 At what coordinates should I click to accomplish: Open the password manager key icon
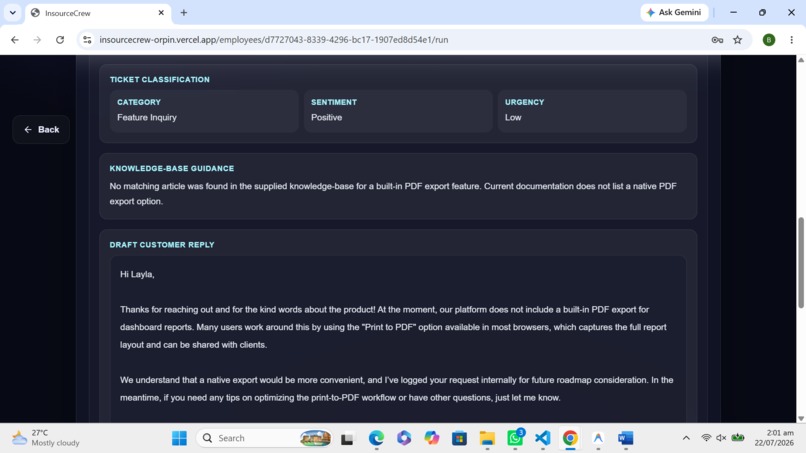(717, 40)
